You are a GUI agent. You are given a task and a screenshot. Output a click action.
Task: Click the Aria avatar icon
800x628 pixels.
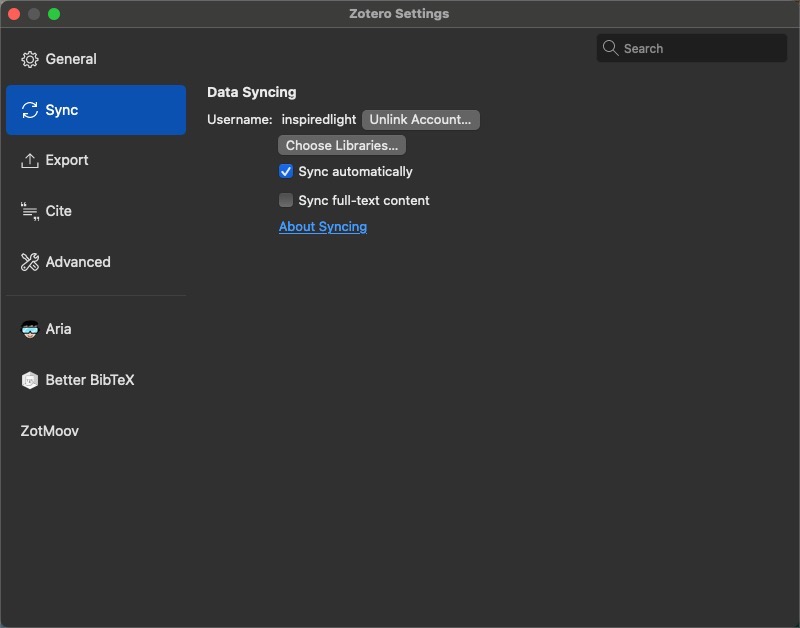click(x=30, y=329)
